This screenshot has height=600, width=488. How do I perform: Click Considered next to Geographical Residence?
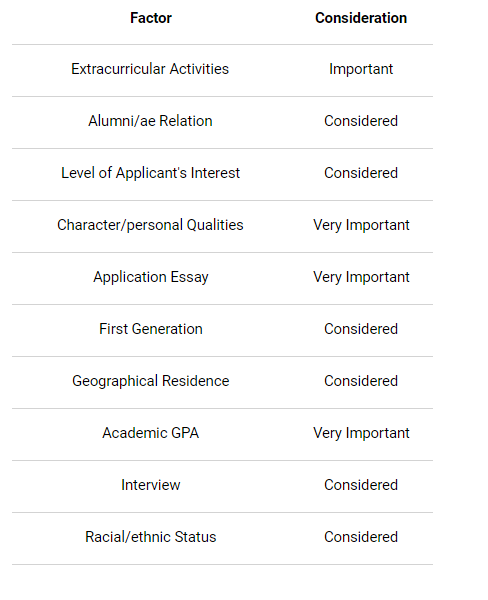click(x=361, y=381)
